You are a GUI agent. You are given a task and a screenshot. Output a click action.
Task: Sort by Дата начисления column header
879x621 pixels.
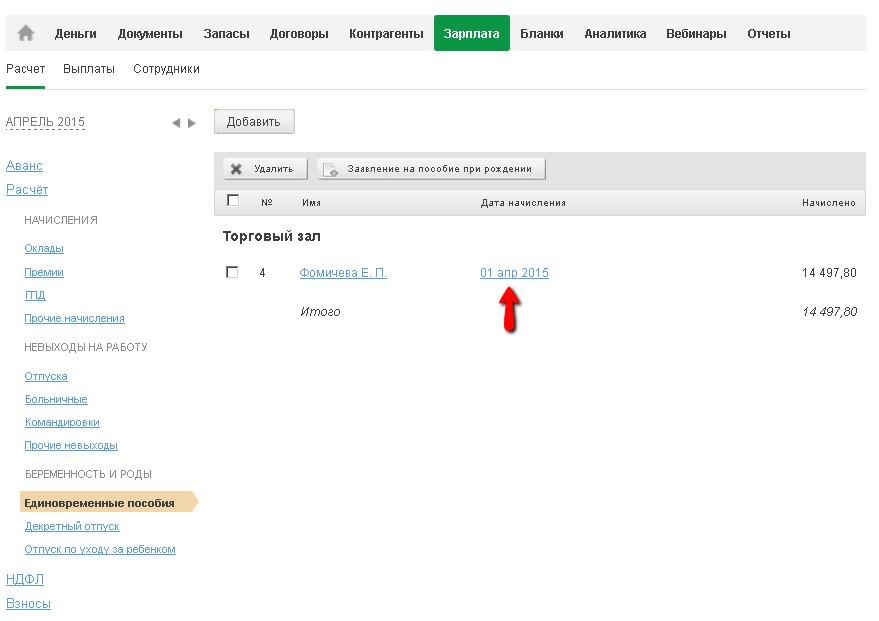pos(523,202)
